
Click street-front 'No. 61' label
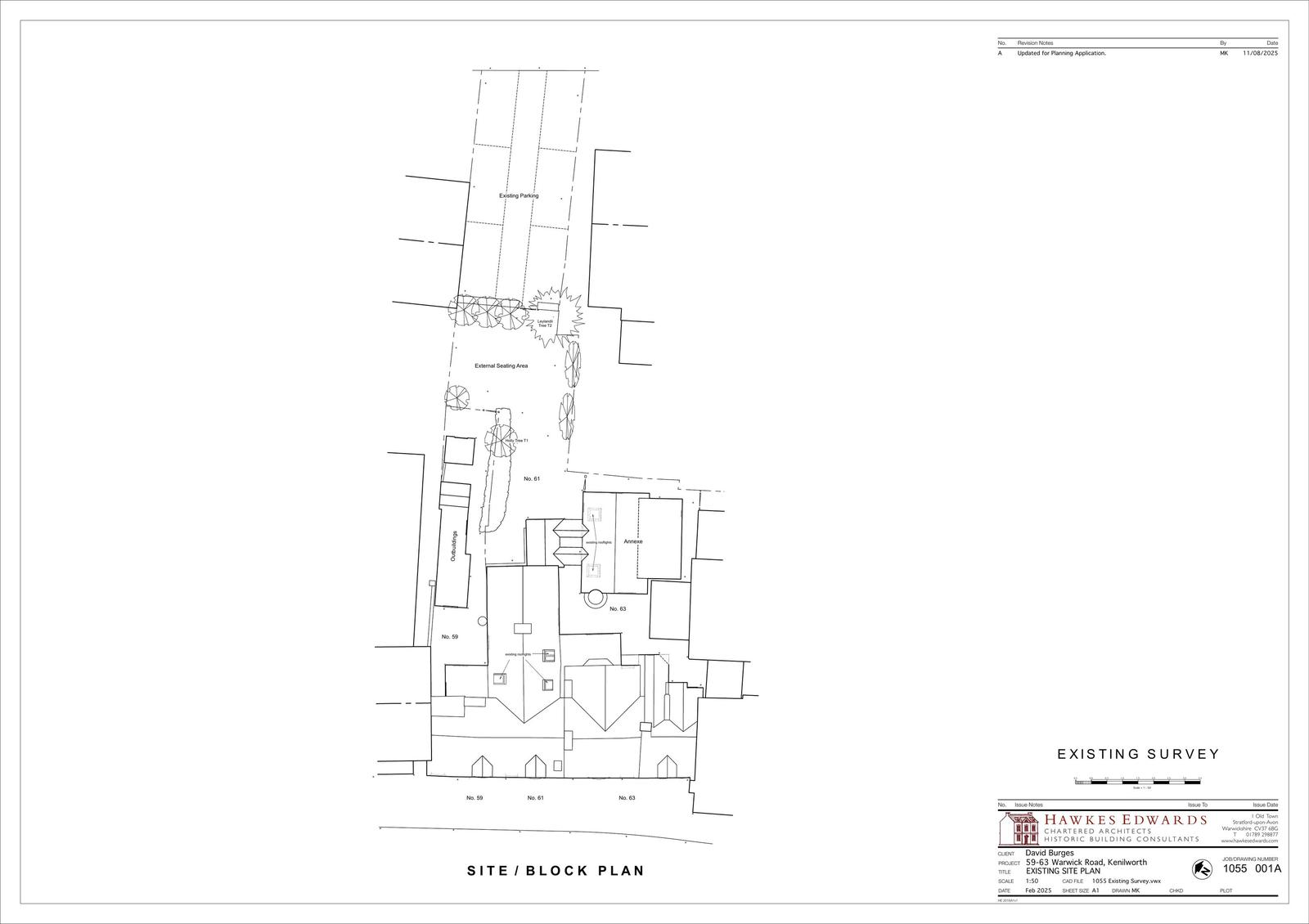coord(536,797)
